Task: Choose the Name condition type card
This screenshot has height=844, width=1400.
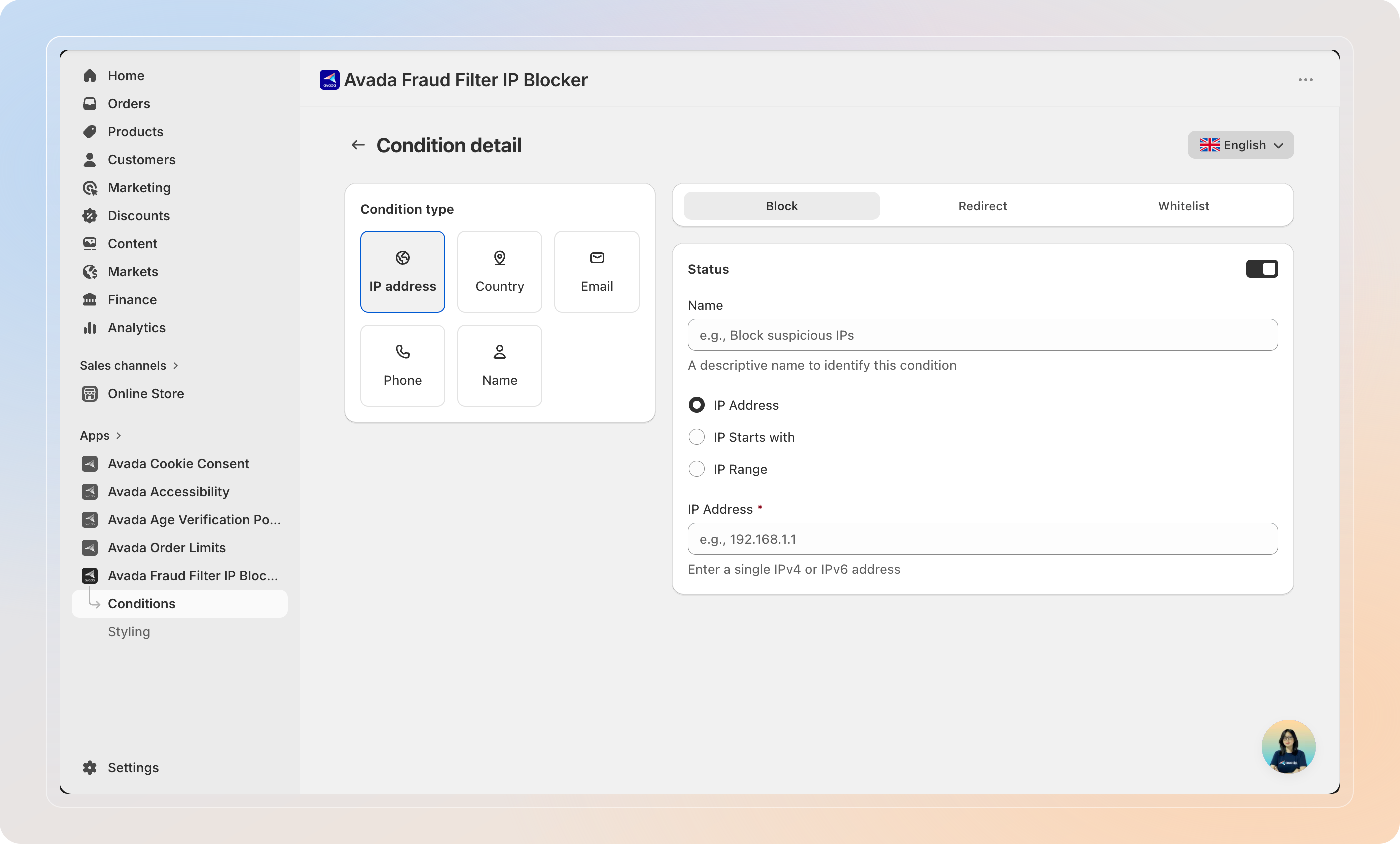Action: (500, 366)
